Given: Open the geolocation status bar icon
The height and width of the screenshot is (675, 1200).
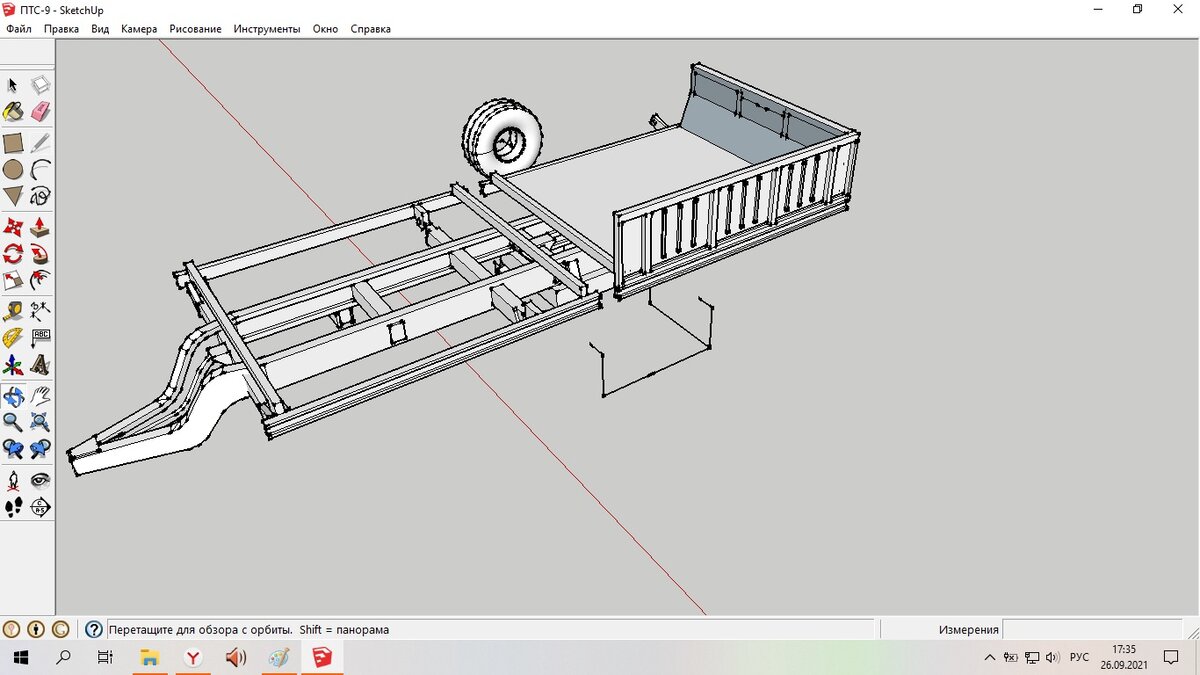Looking at the screenshot, I should click(x=12, y=630).
